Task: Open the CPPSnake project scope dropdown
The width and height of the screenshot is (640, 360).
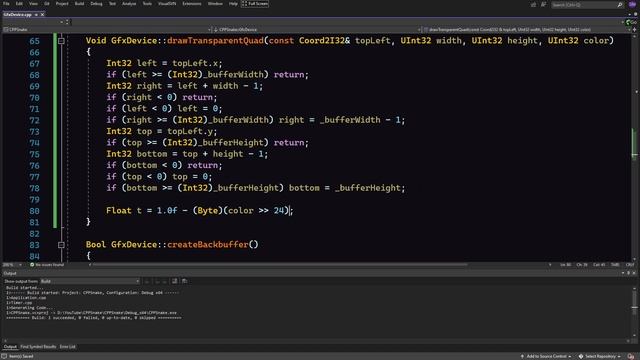Action: (x=107, y=30)
